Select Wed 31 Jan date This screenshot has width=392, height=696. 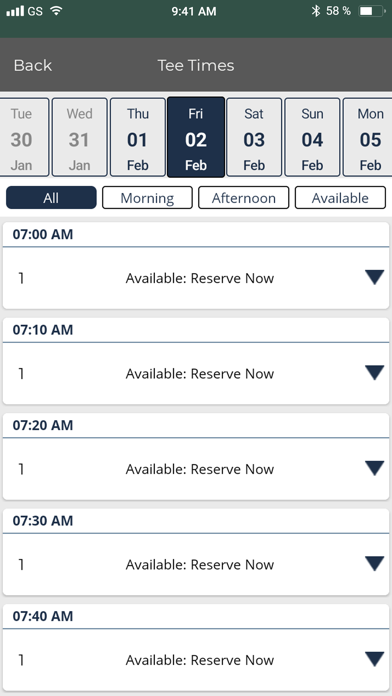coord(79,137)
